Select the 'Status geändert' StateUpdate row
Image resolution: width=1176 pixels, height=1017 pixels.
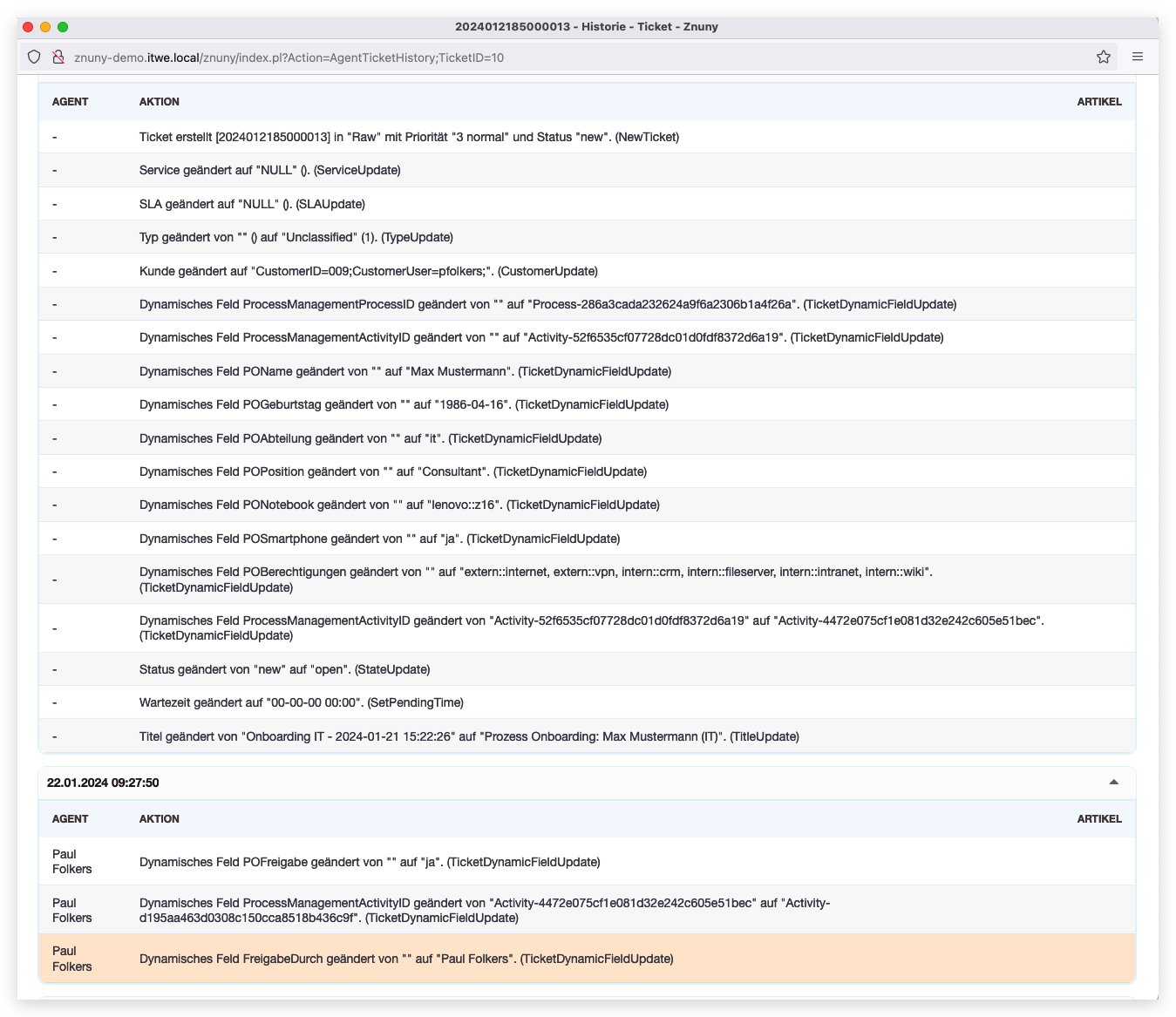tap(587, 669)
